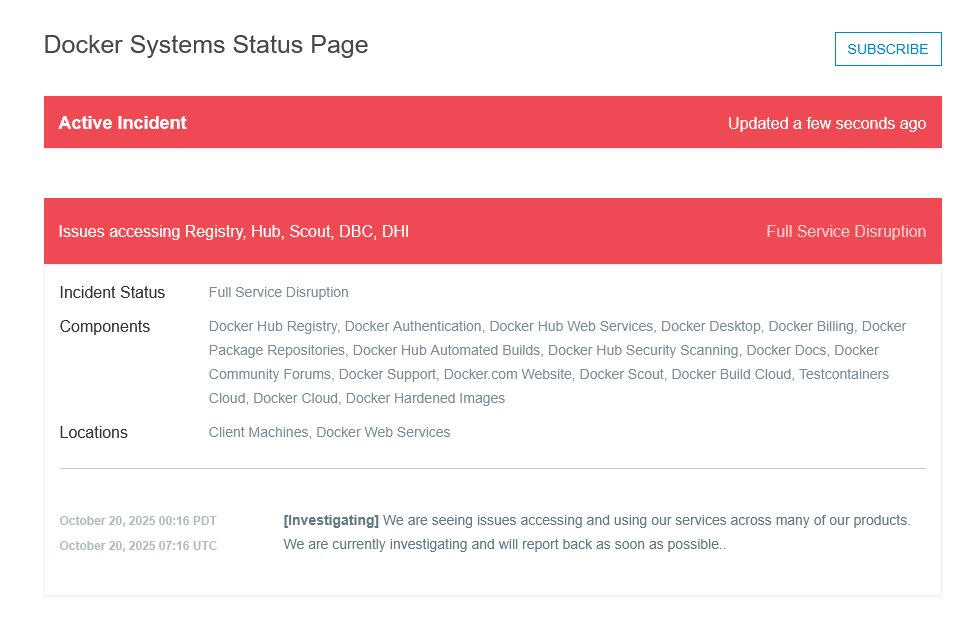Screen dimensions: 966x636
Task: Select the Docker Support component link
Action: click(386, 374)
